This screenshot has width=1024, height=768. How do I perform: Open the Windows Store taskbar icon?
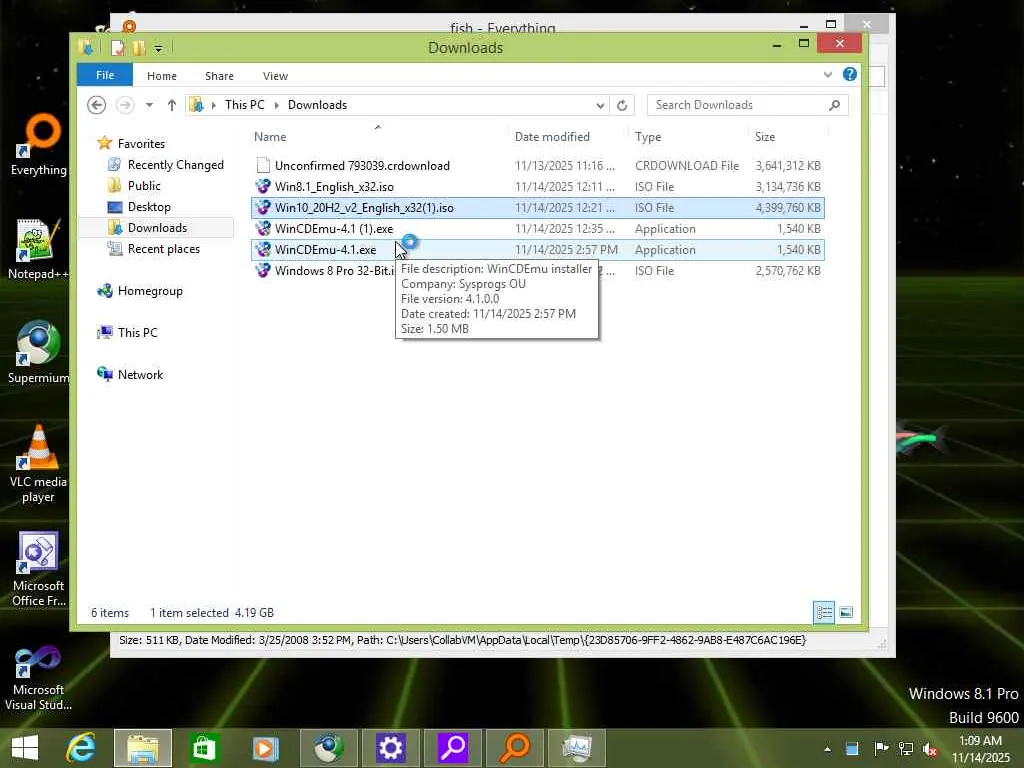(x=204, y=748)
